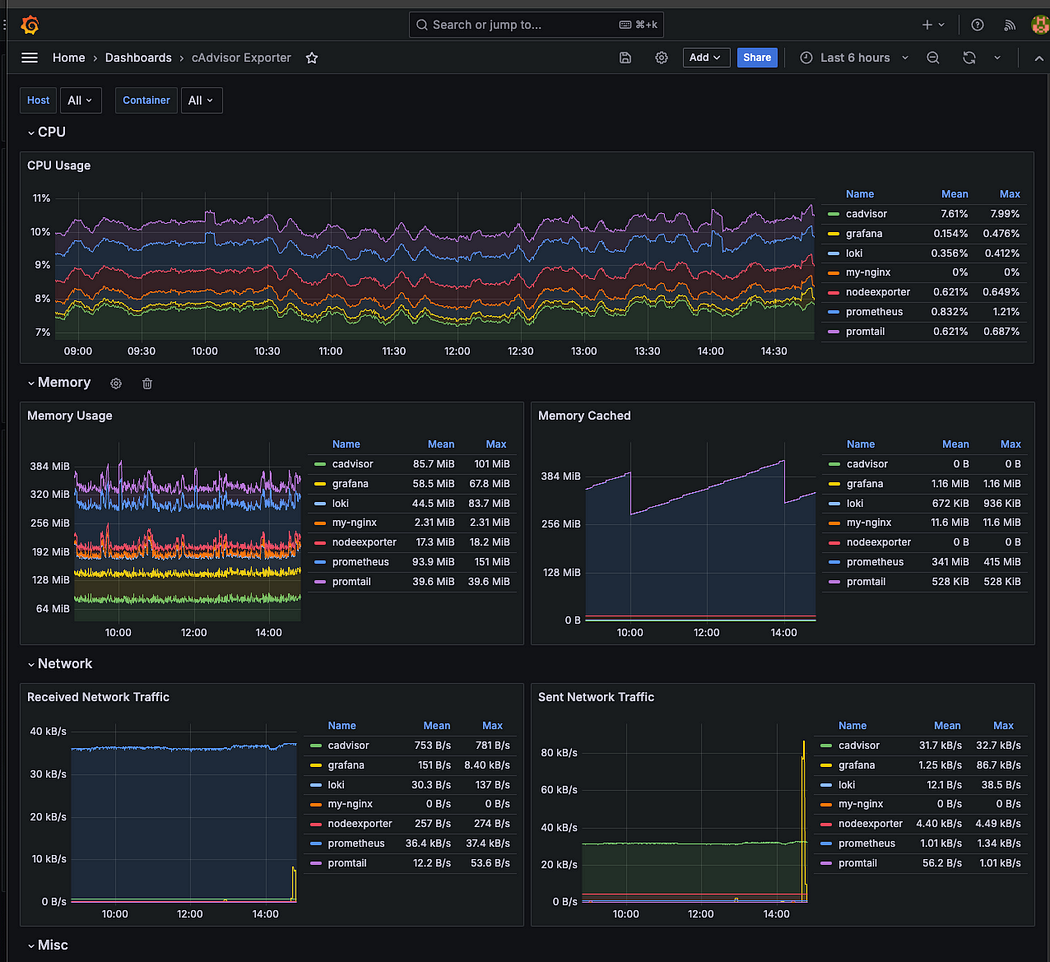The image size is (1050, 962).
Task: Click nodeexporter red swatch in Memory Usage legend
Action: click(319, 543)
